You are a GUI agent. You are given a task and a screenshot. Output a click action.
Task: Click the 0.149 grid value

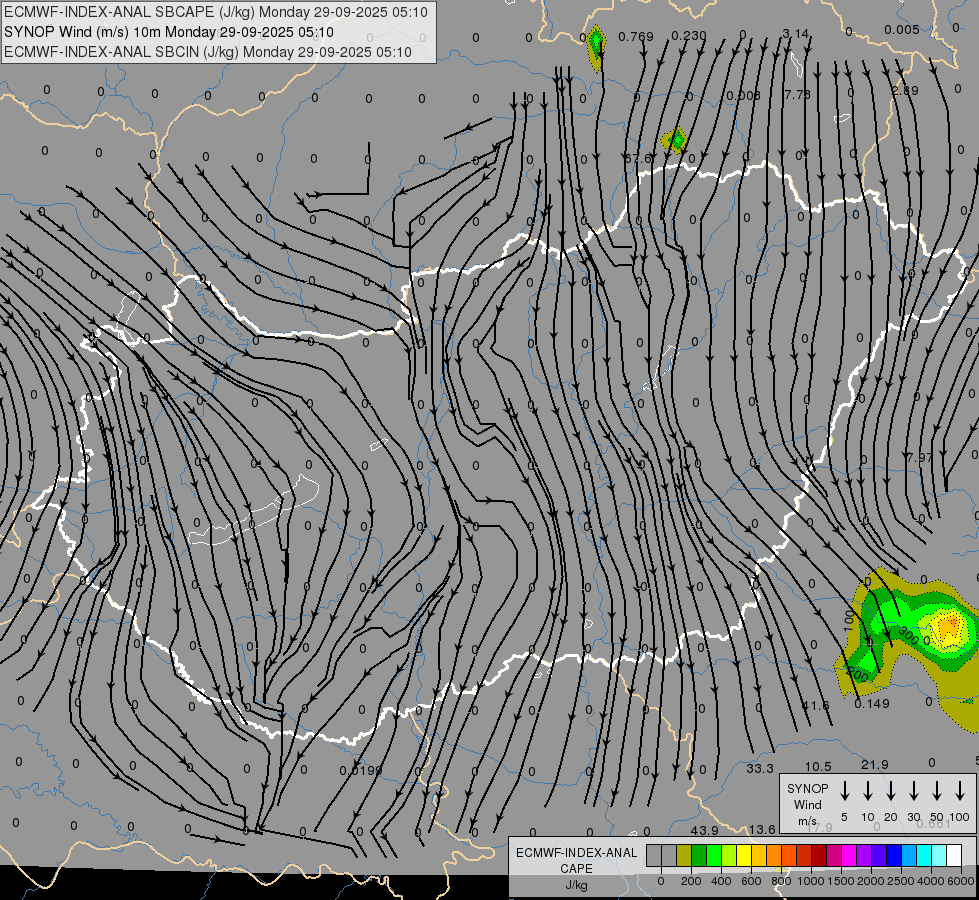[872, 704]
